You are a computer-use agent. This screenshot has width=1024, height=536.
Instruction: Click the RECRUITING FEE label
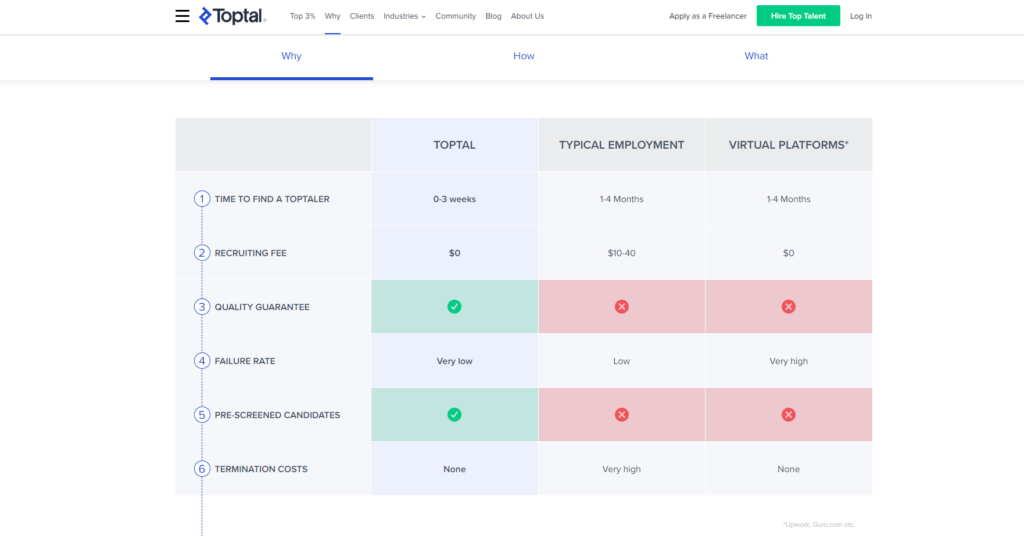pos(250,253)
